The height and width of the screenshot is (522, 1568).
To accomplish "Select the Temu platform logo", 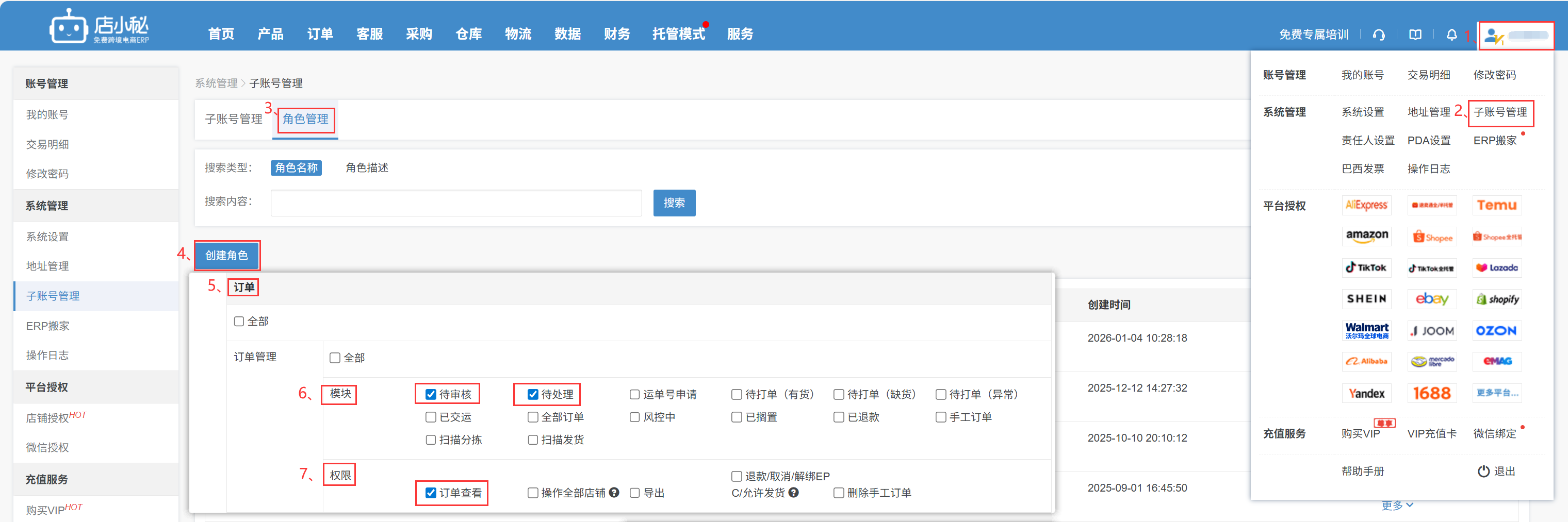I will point(1496,206).
